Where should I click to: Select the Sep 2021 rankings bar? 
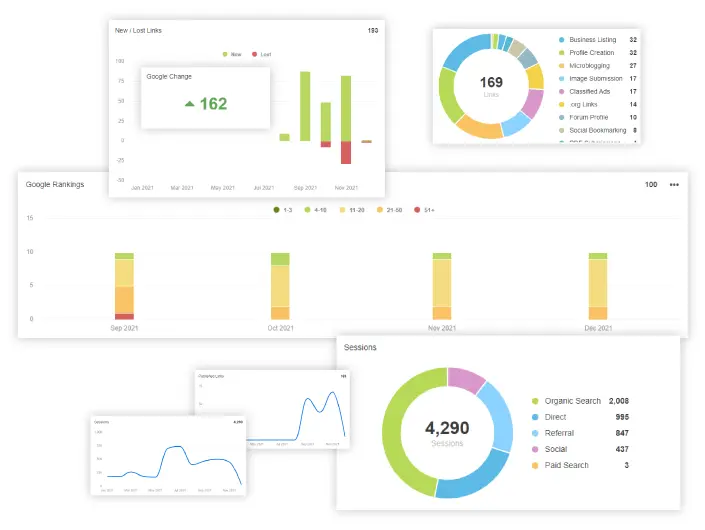point(124,286)
